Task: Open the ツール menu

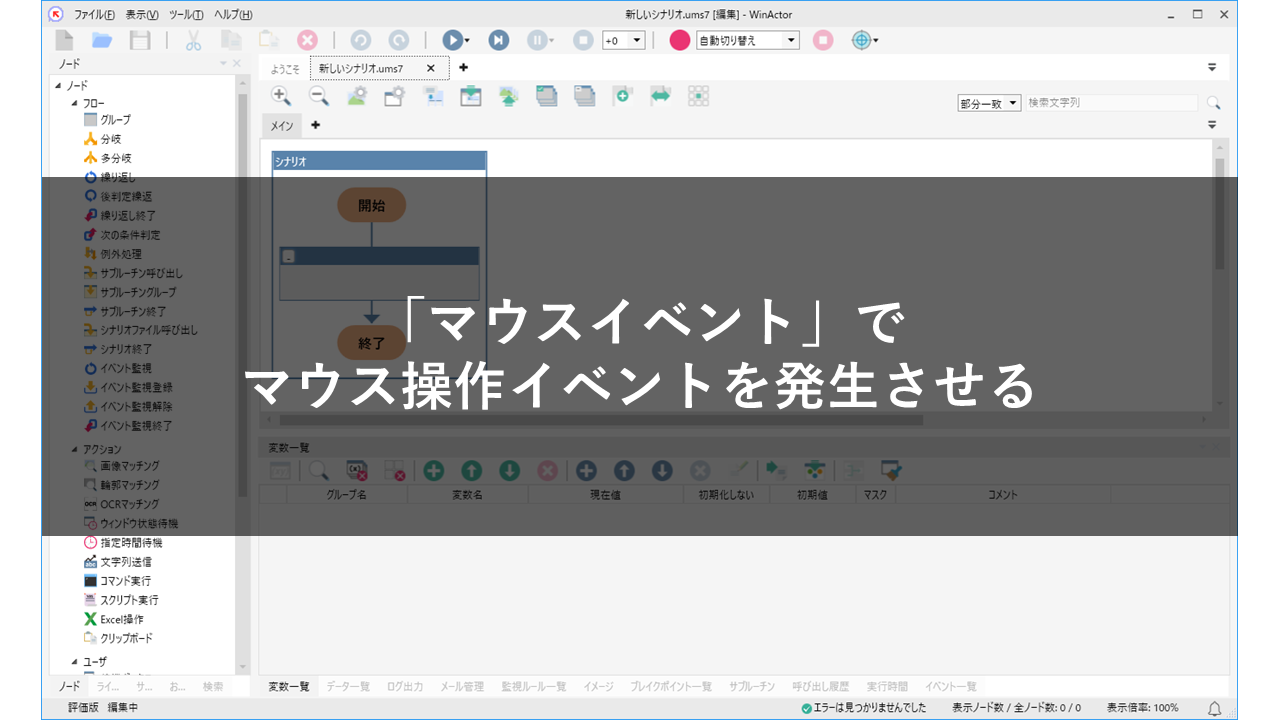Action: pyautogui.click(x=186, y=14)
